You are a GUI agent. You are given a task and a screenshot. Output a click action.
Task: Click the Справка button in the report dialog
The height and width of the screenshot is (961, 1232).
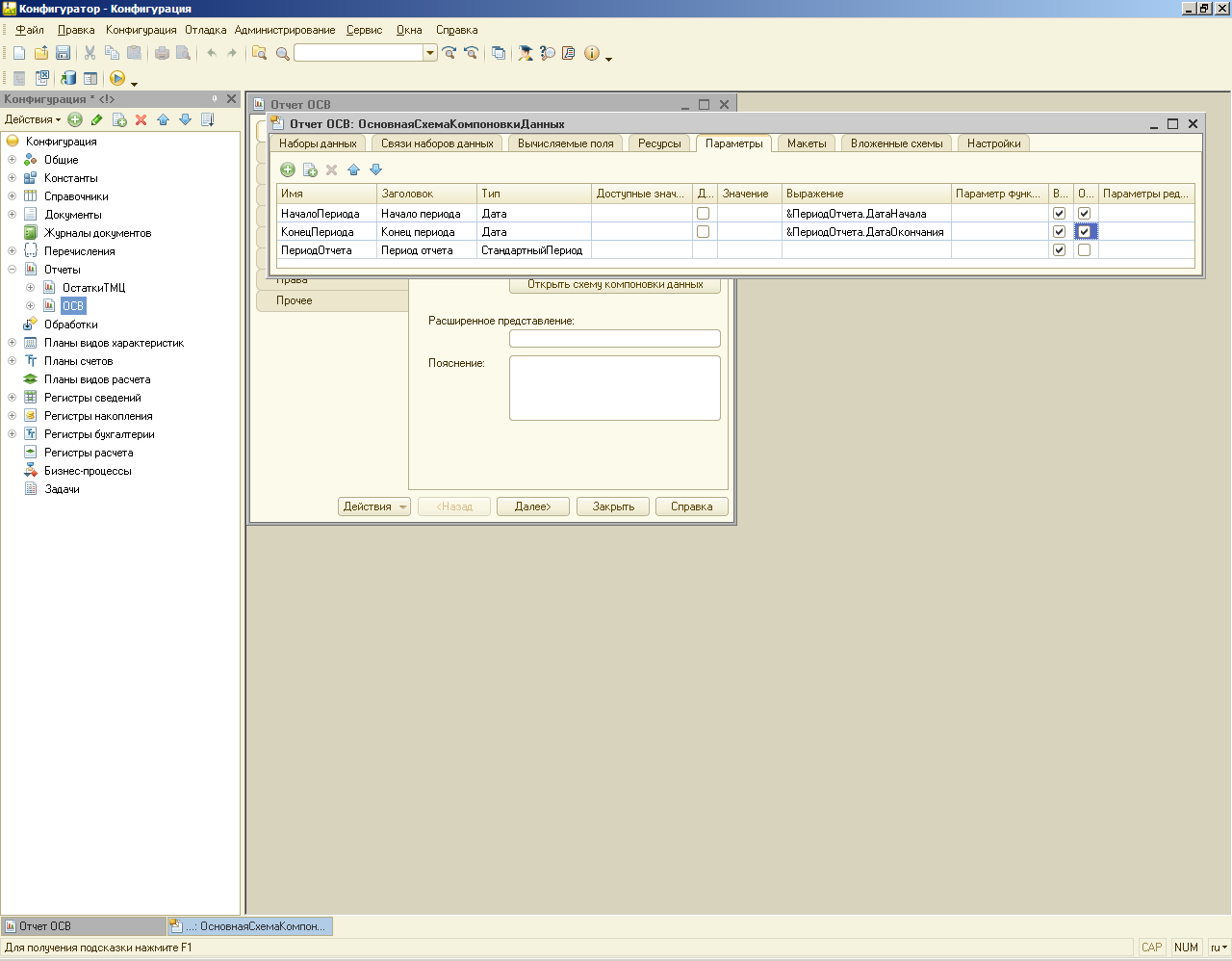click(x=691, y=506)
